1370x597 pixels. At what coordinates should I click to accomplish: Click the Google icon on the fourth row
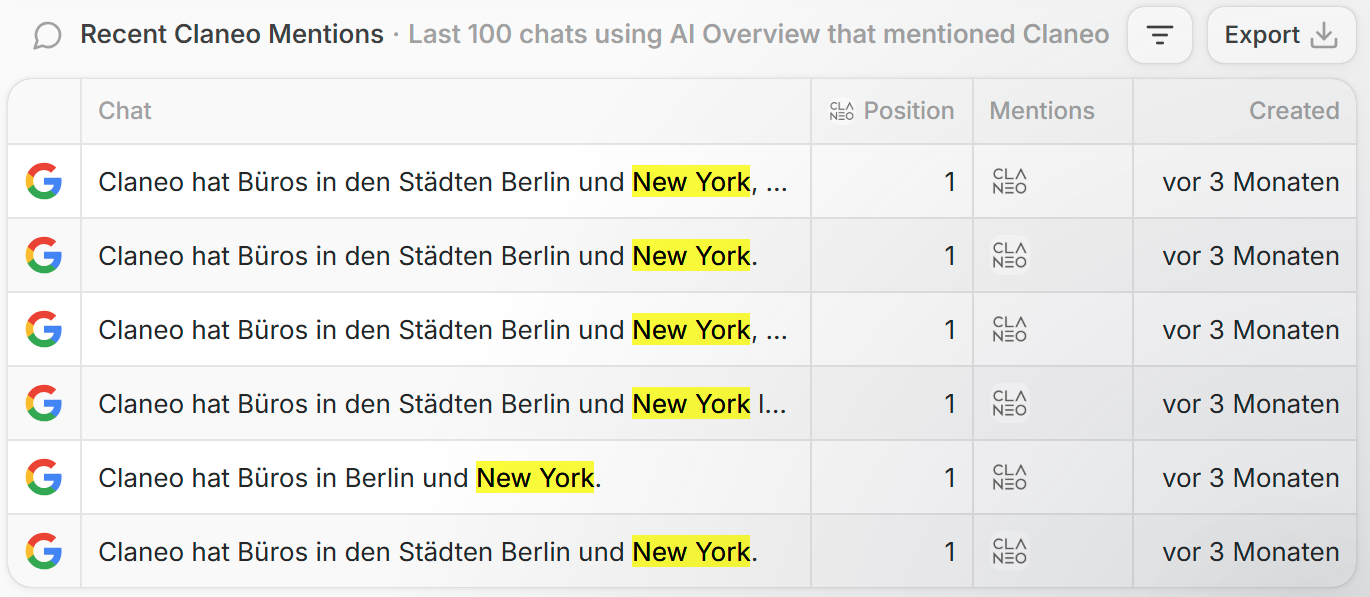pos(44,403)
